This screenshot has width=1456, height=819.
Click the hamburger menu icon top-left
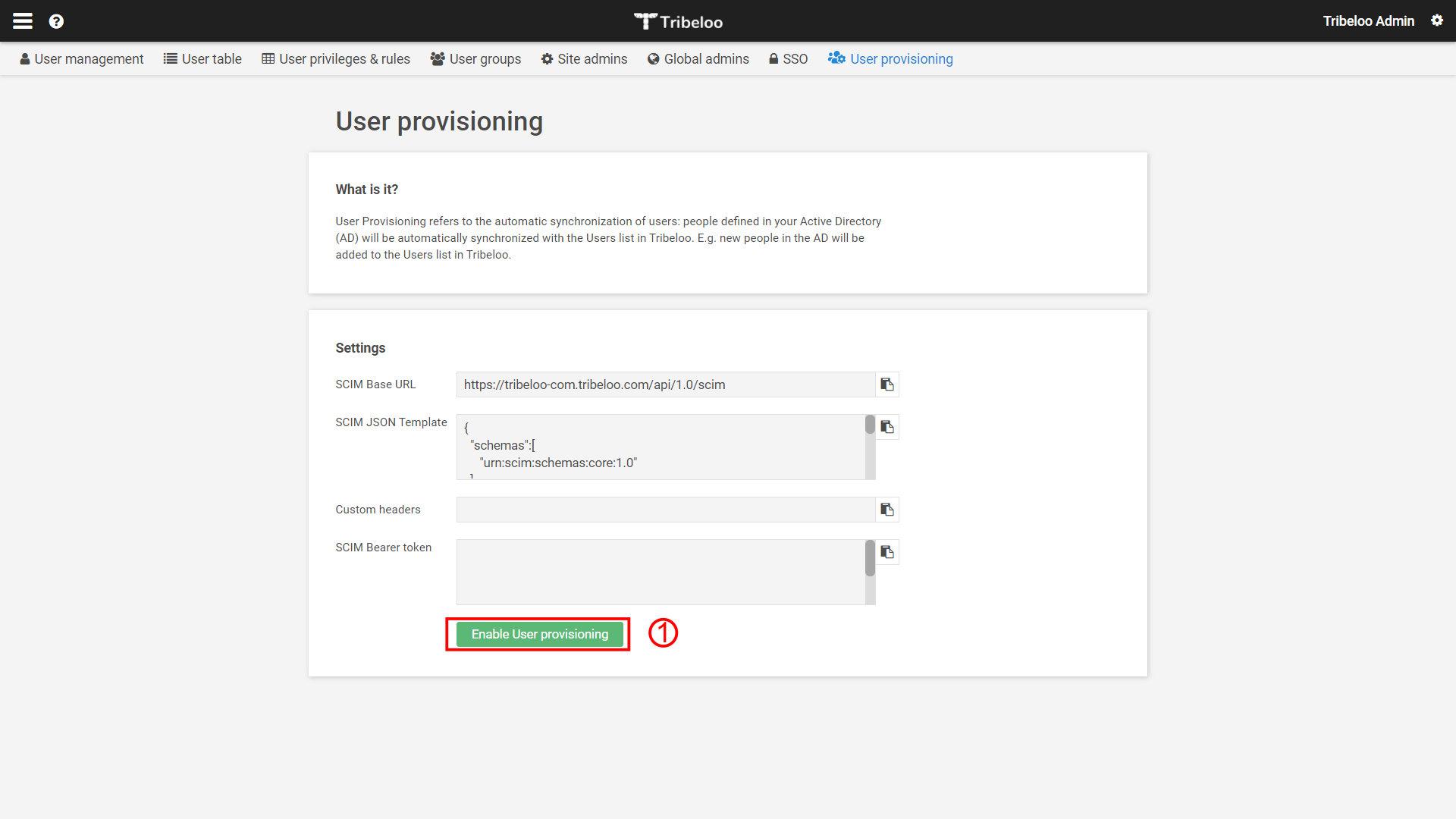pyautogui.click(x=22, y=21)
